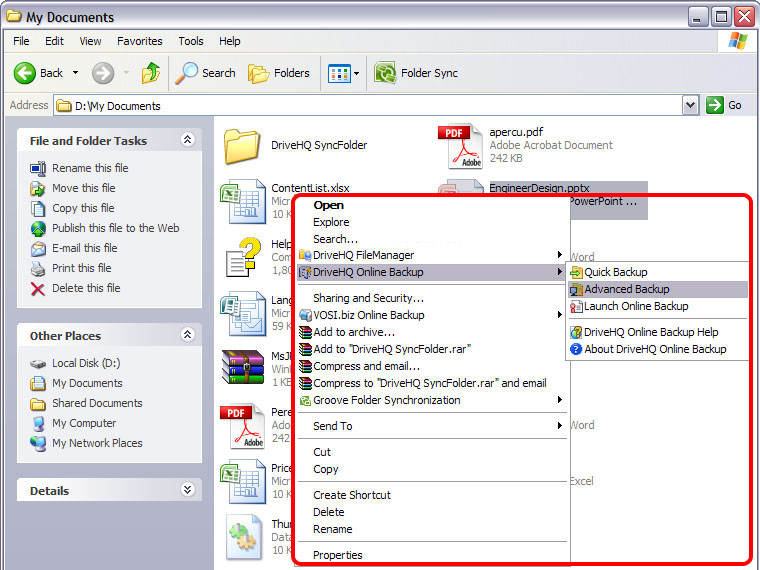Viewport: 760px width, 570px height.
Task: Toggle the Folders pane button
Action: (279, 73)
